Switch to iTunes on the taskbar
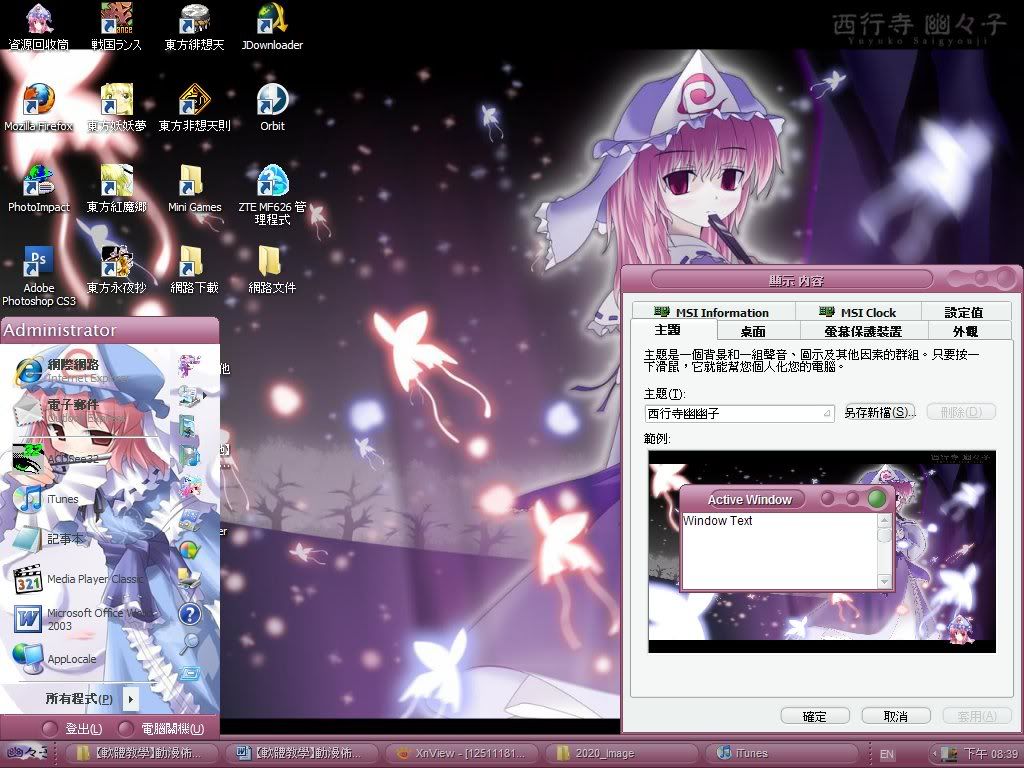The image size is (1024, 768). tap(784, 753)
